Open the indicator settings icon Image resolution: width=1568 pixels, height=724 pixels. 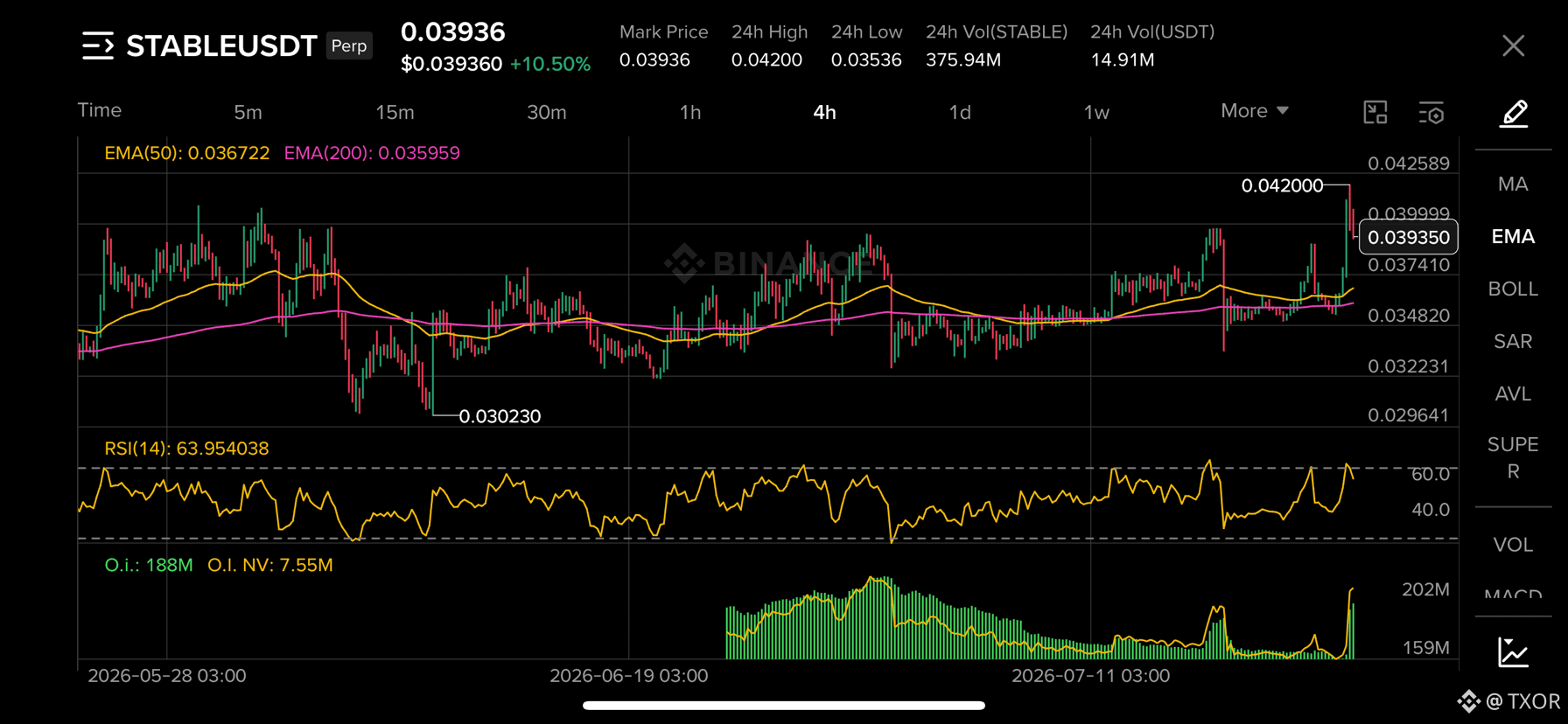point(1431,112)
